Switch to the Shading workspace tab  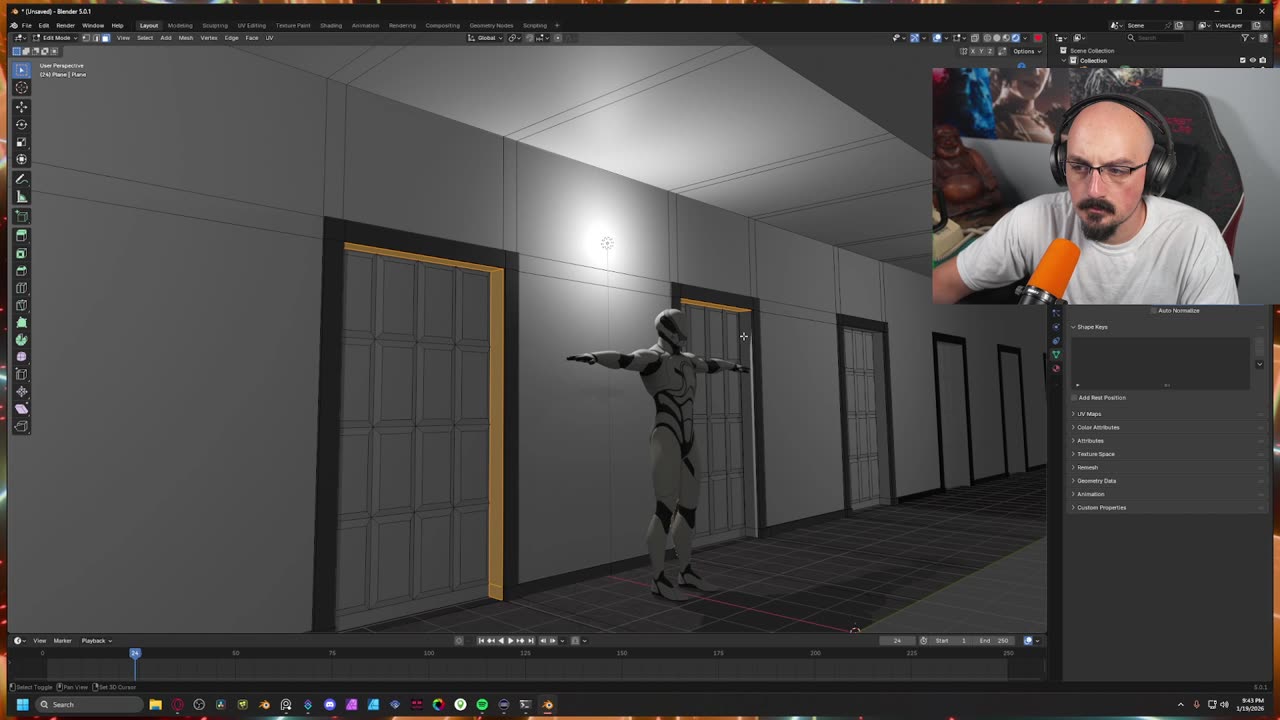tap(331, 25)
